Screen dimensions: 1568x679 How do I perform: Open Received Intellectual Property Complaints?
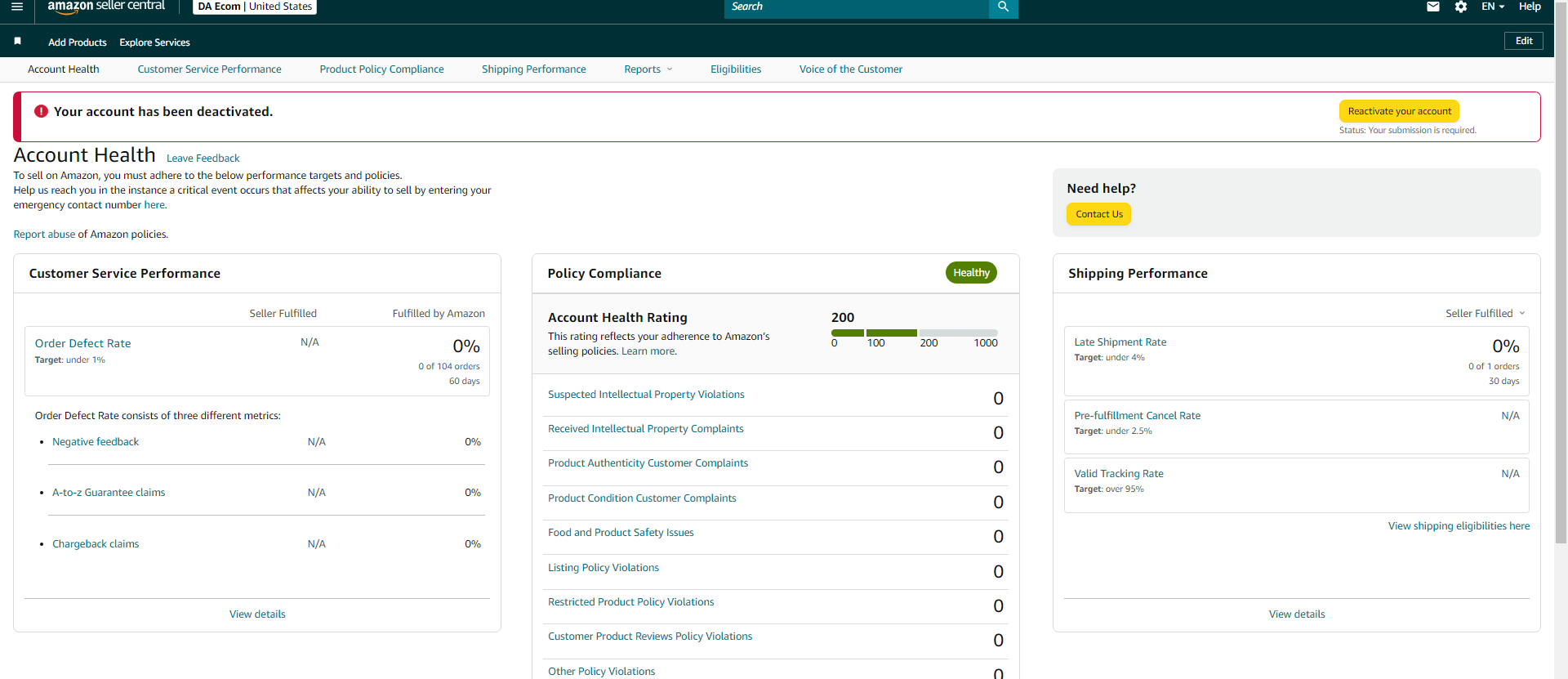[646, 429]
